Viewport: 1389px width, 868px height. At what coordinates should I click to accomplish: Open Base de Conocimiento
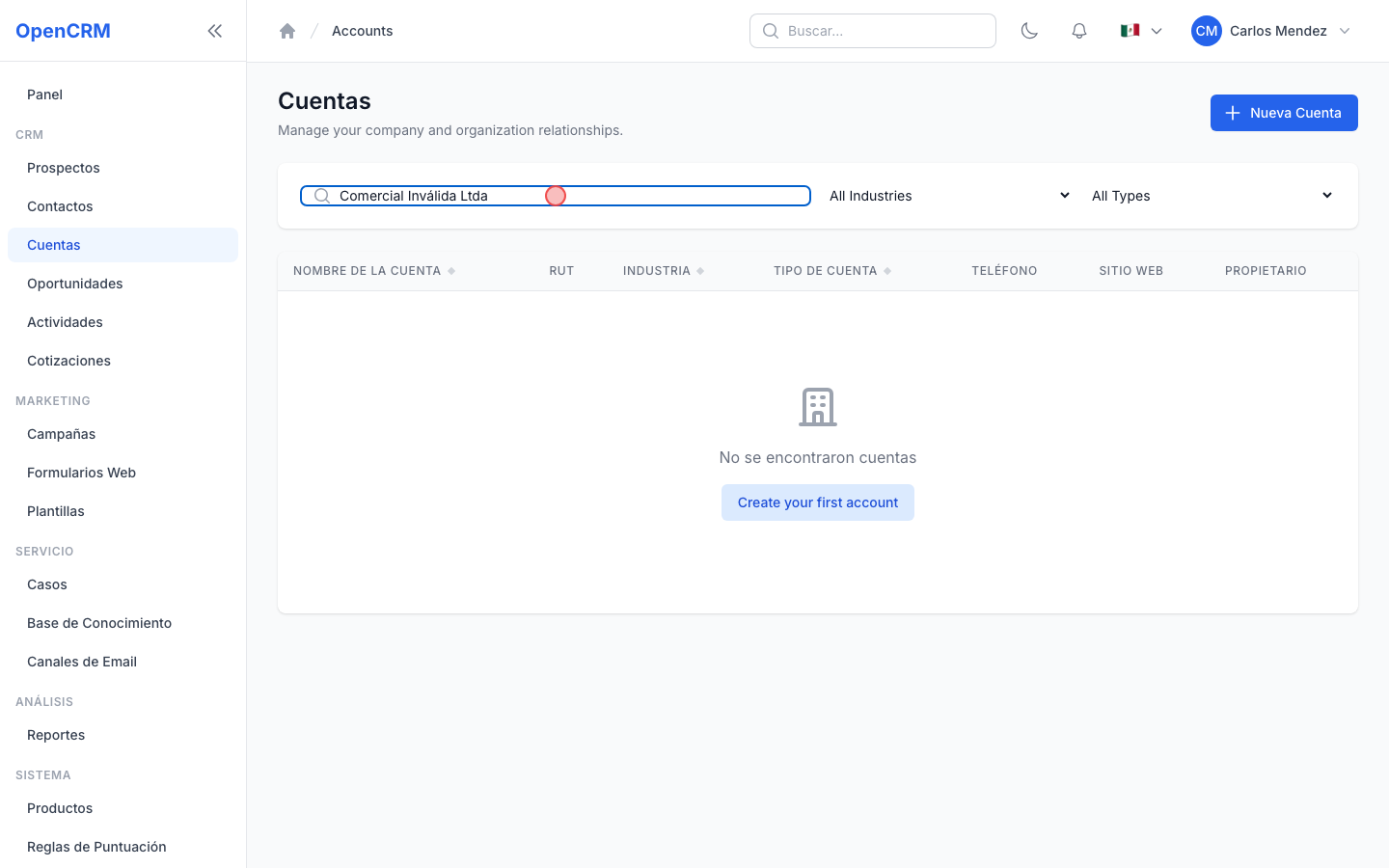pyautogui.click(x=123, y=623)
